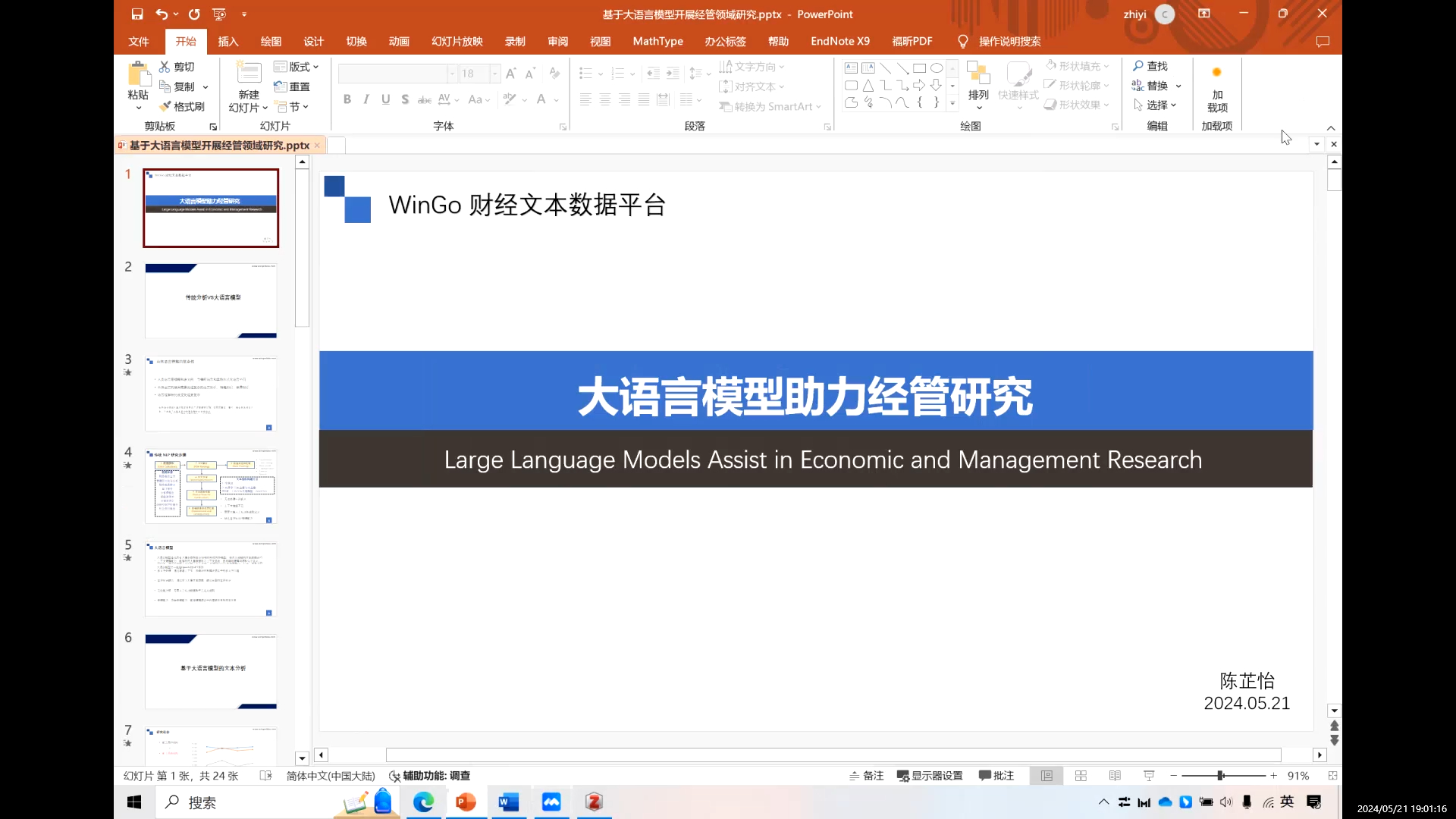Switch to the 插入 ribbon tab
This screenshot has width=1456, height=819.
click(x=228, y=42)
